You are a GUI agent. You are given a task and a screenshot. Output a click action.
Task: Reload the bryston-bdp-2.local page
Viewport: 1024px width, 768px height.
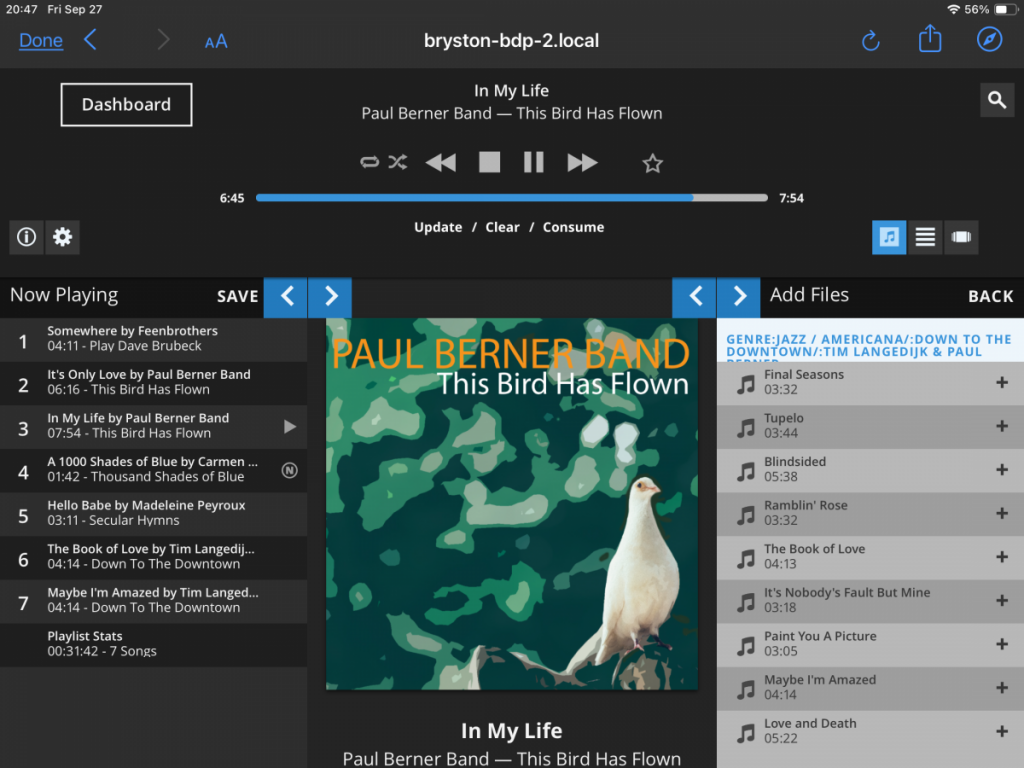point(871,40)
